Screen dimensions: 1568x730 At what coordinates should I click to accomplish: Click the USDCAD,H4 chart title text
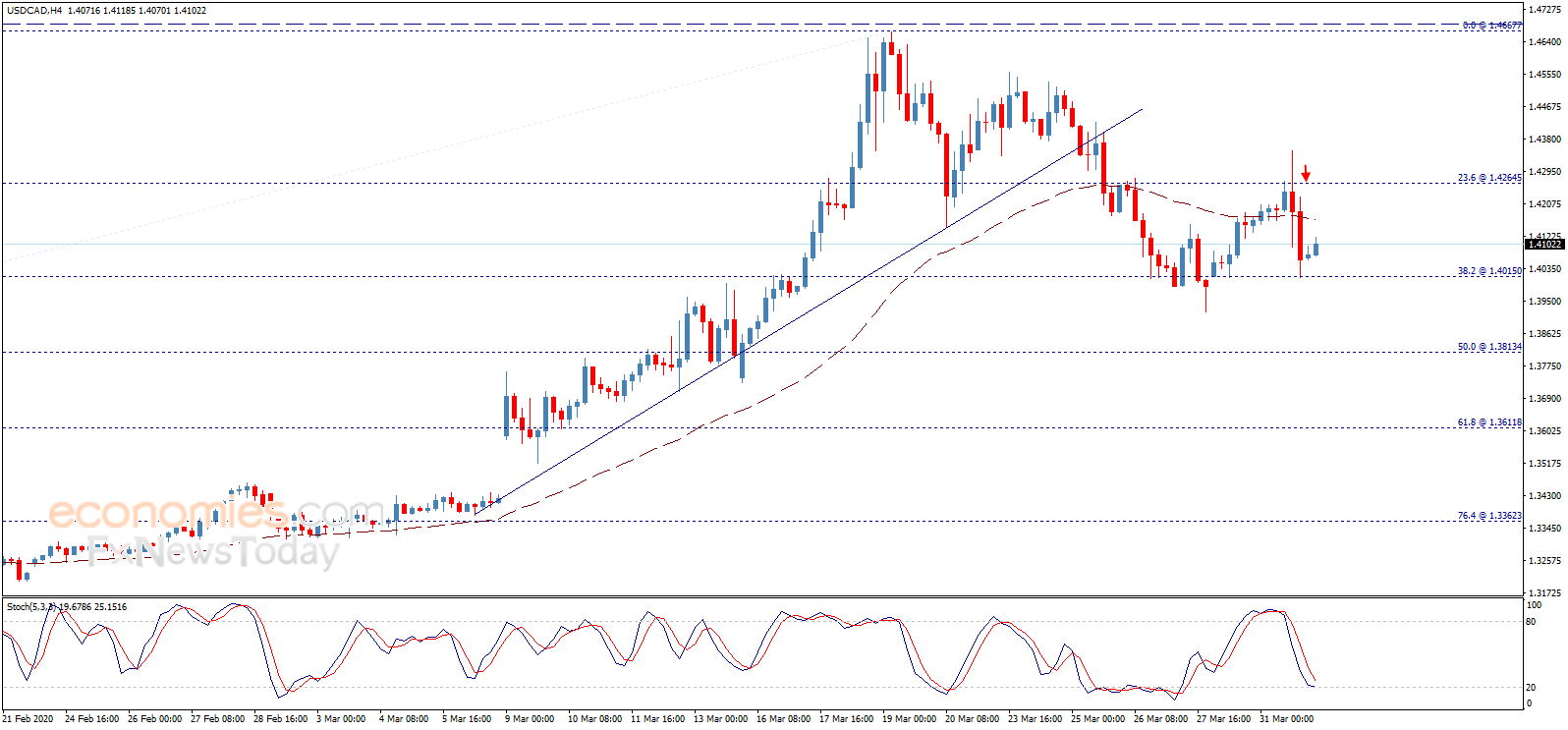[34, 10]
